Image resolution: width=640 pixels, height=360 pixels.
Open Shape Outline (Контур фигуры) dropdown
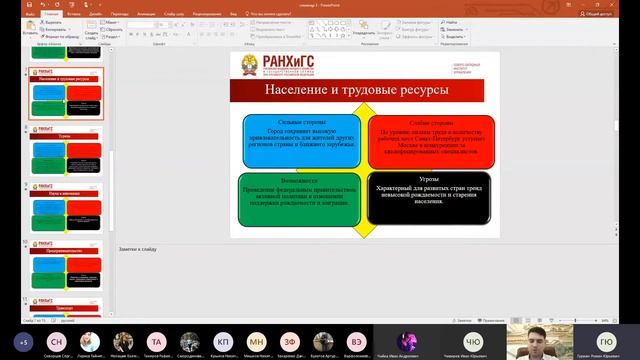click(413, 29)
